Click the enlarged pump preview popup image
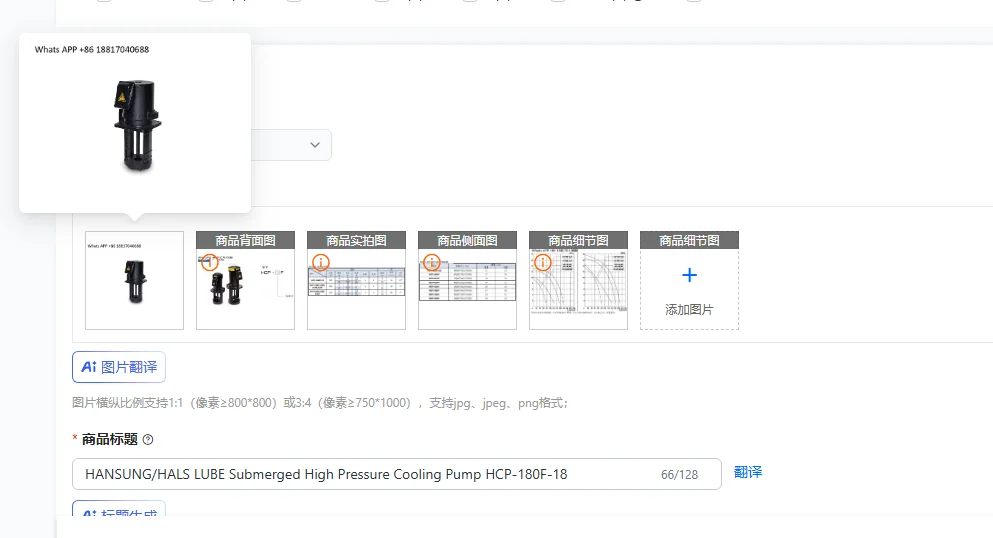 135,123
